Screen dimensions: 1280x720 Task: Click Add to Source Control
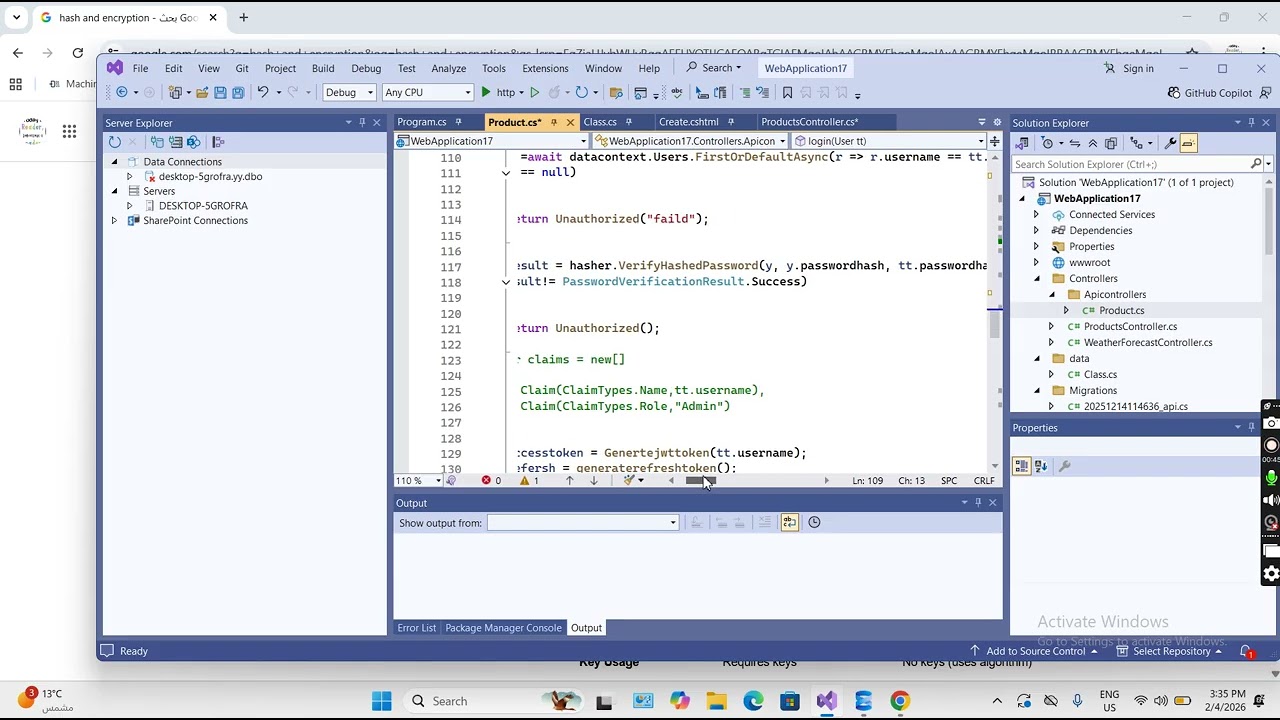pos(1035,651)
